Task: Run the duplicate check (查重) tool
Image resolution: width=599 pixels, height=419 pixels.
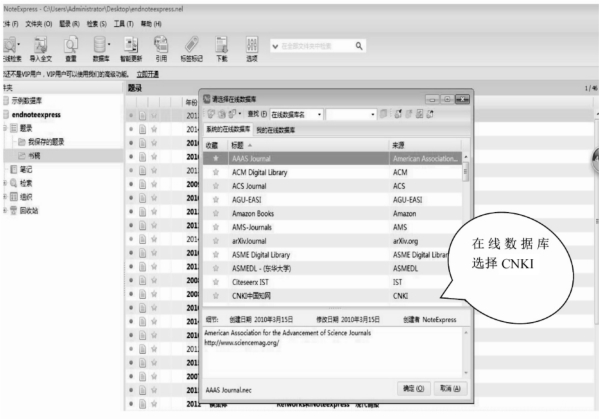Action: 71,49
